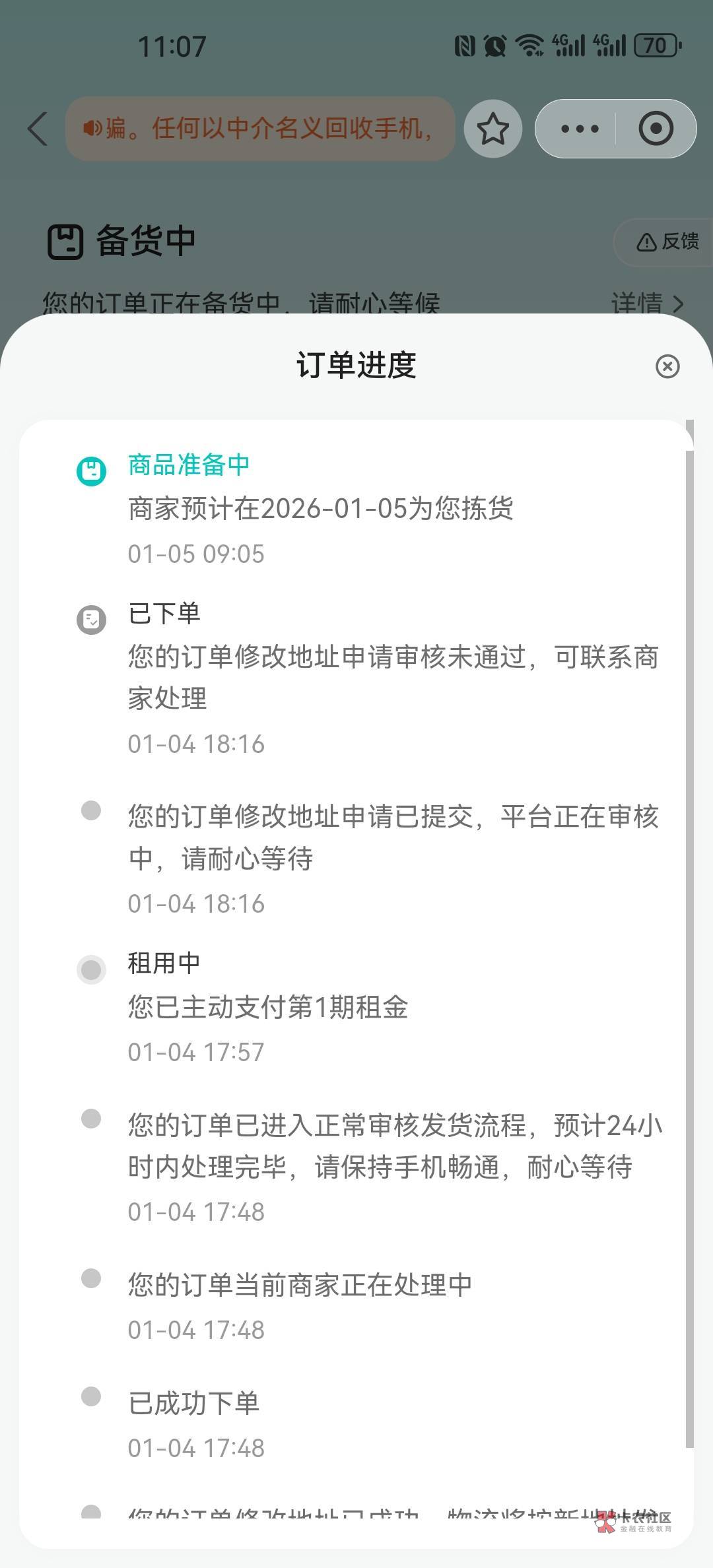Tap the 备货中 box icon

[x=65, y=242]
